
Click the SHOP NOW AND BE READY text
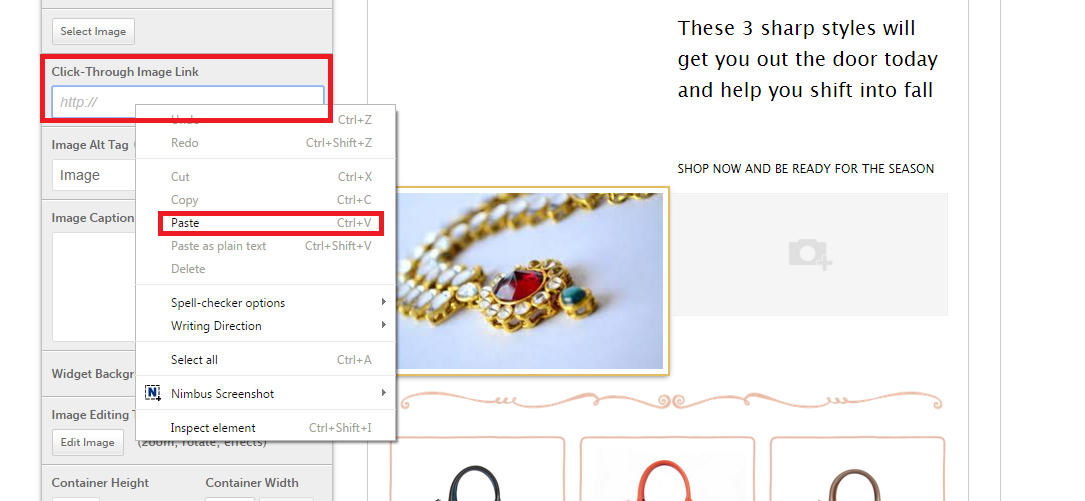point(805,169)
